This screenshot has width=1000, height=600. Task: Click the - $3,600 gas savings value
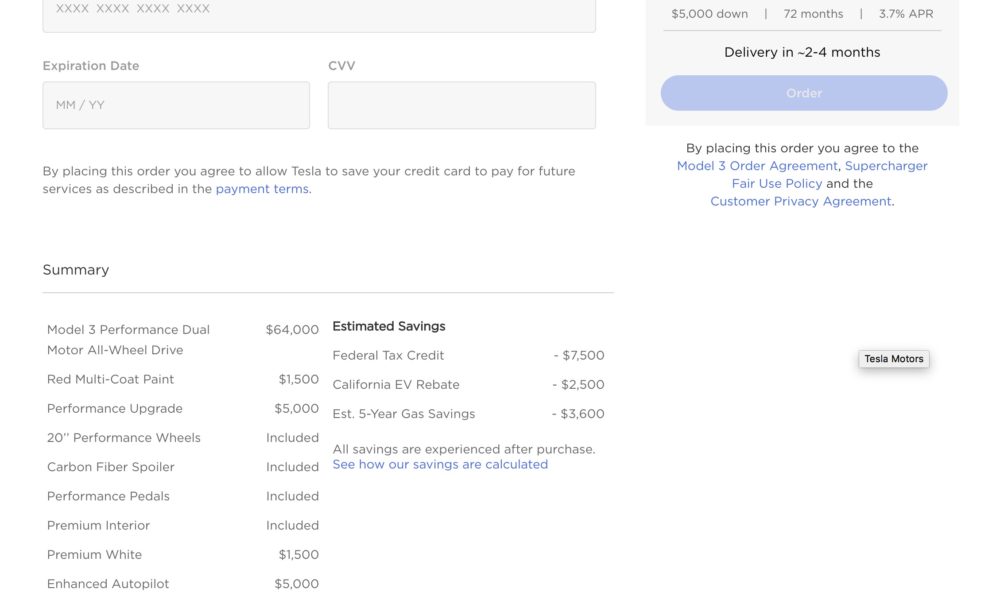pyautogui.click(x=578, y=414)
